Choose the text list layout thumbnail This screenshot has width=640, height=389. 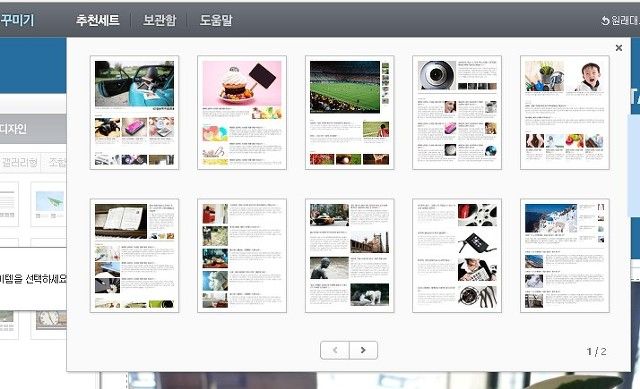click(8, 204)
